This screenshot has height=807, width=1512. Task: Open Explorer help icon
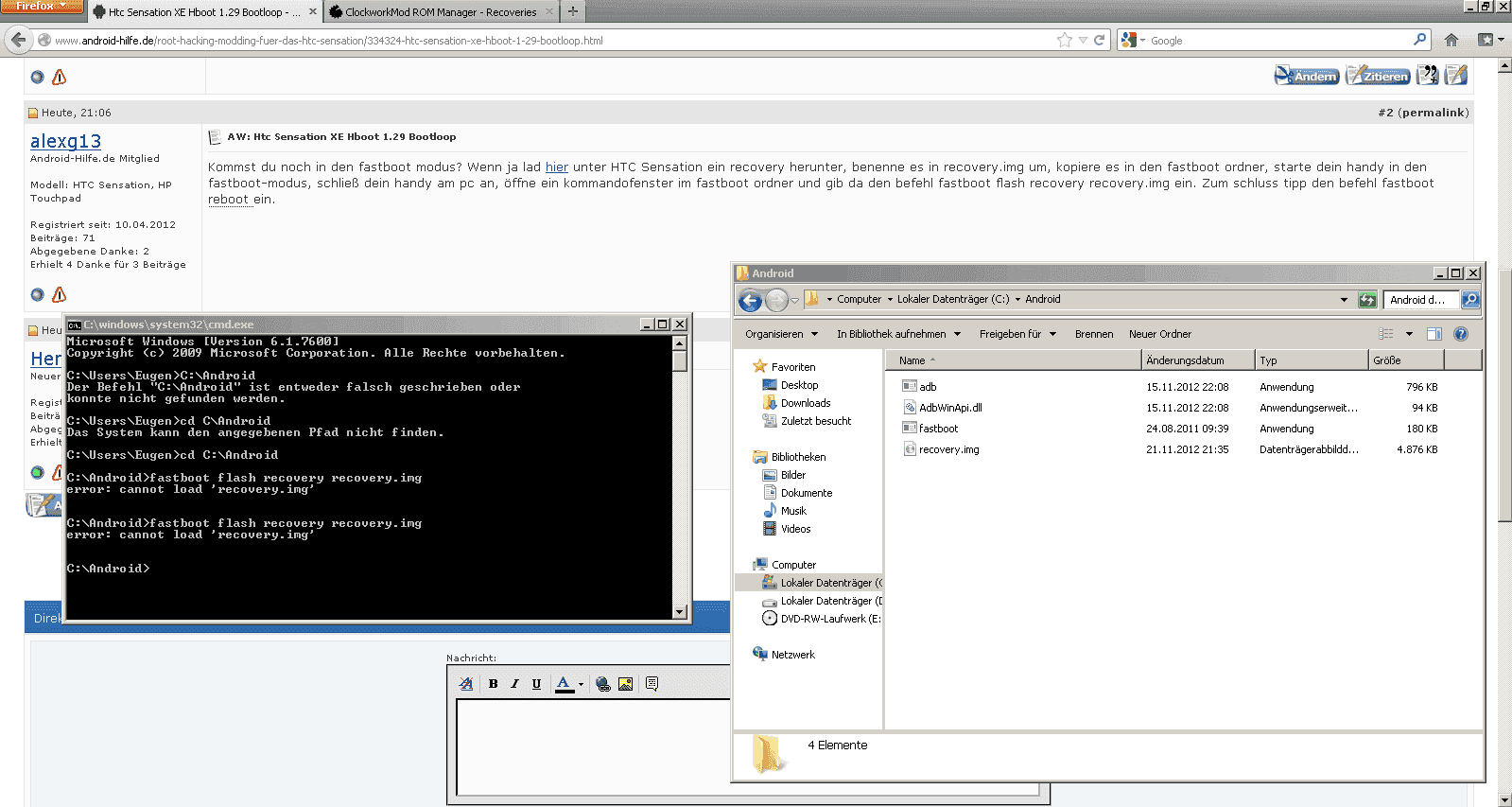[x=1461, y=334]
